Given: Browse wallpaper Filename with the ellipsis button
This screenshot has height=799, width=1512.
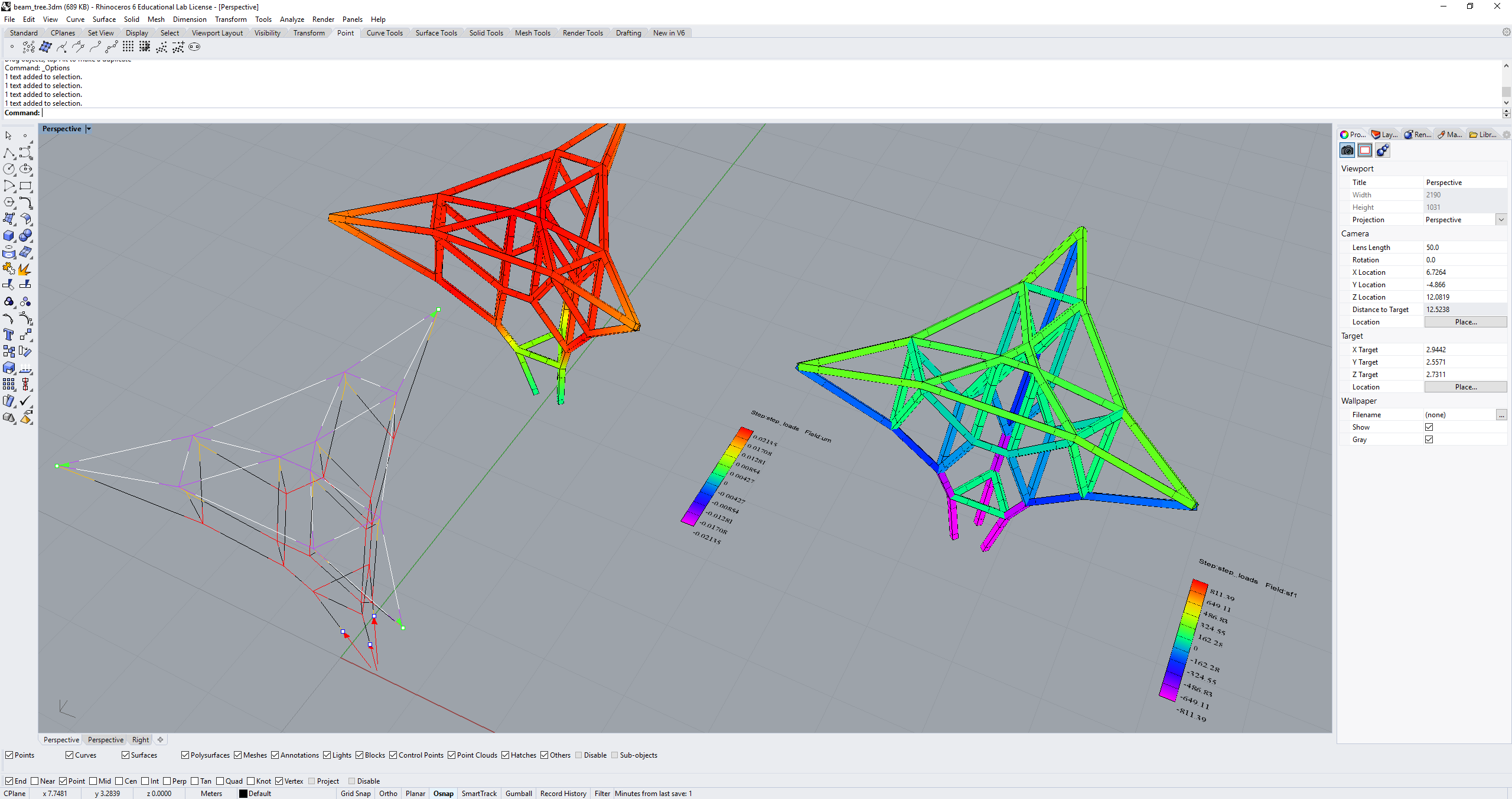Looking at the screenshot, I should pos(1501,414).
